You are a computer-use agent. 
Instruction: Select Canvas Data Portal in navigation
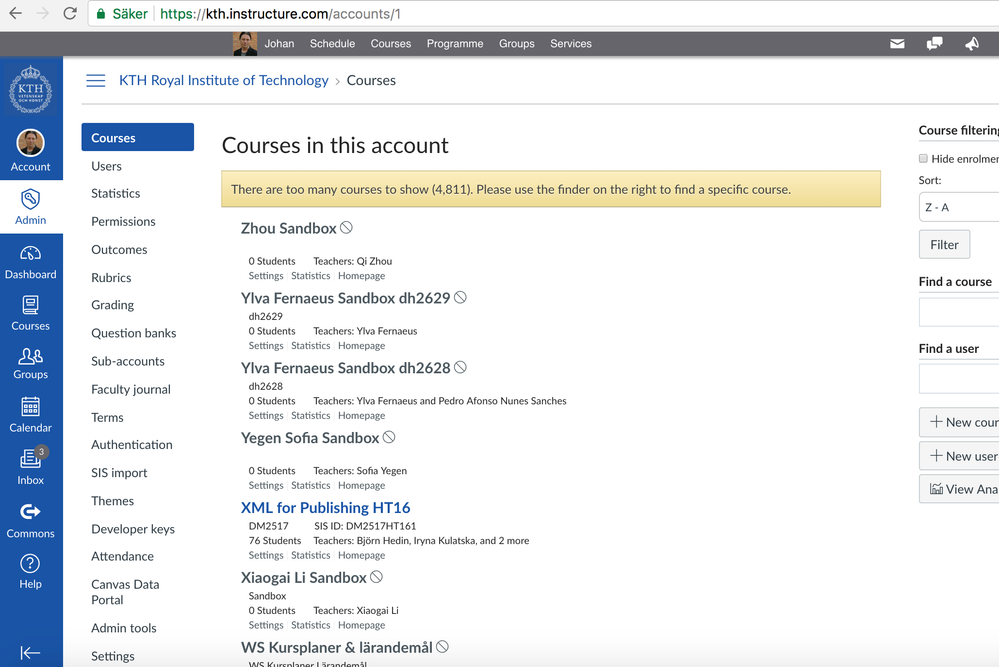tap(125, 592)
